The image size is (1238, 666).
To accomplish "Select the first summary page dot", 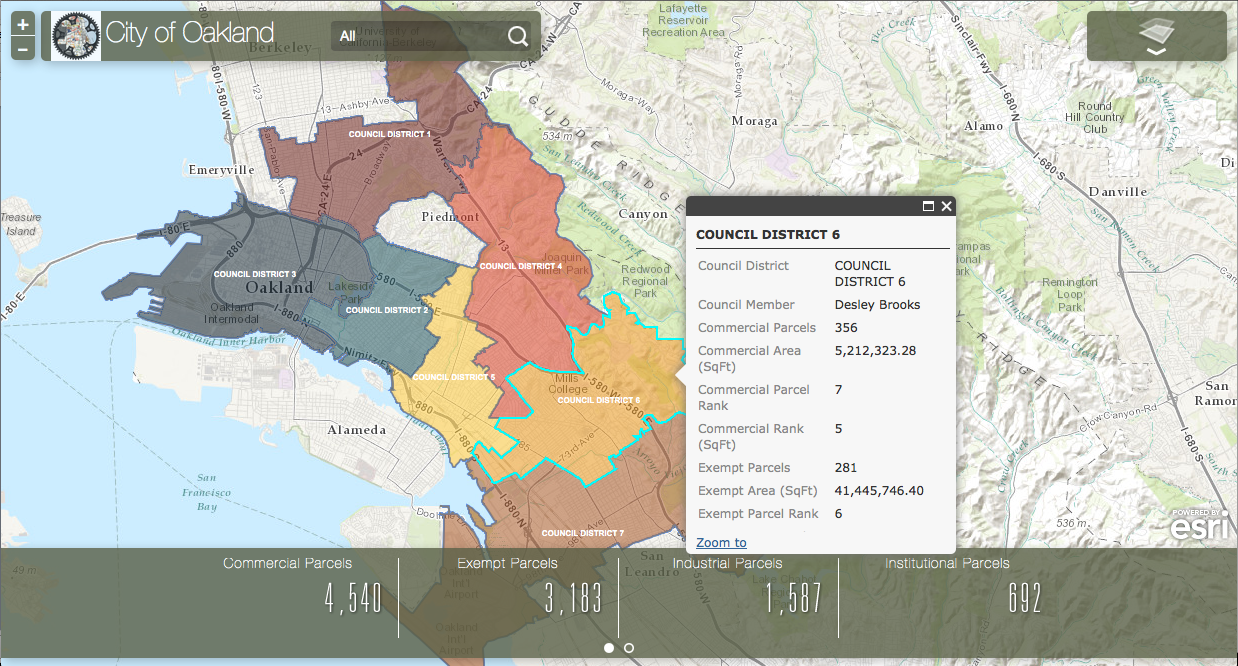I will [x=609, y=648].
